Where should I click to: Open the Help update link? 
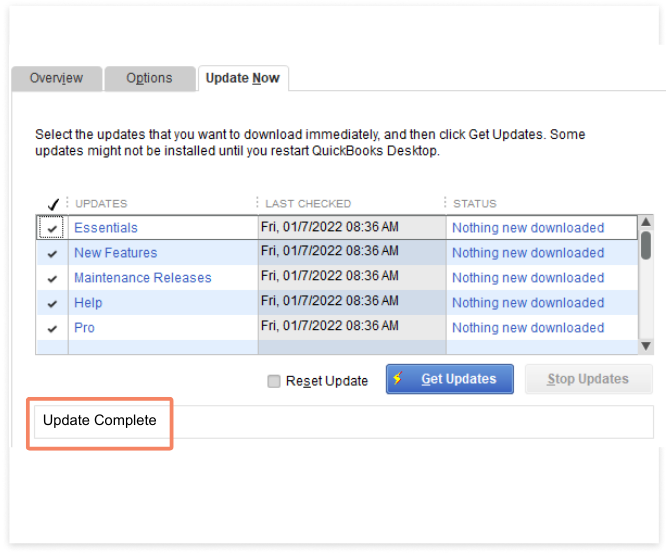pyautogui.click(x=88, y=303)
